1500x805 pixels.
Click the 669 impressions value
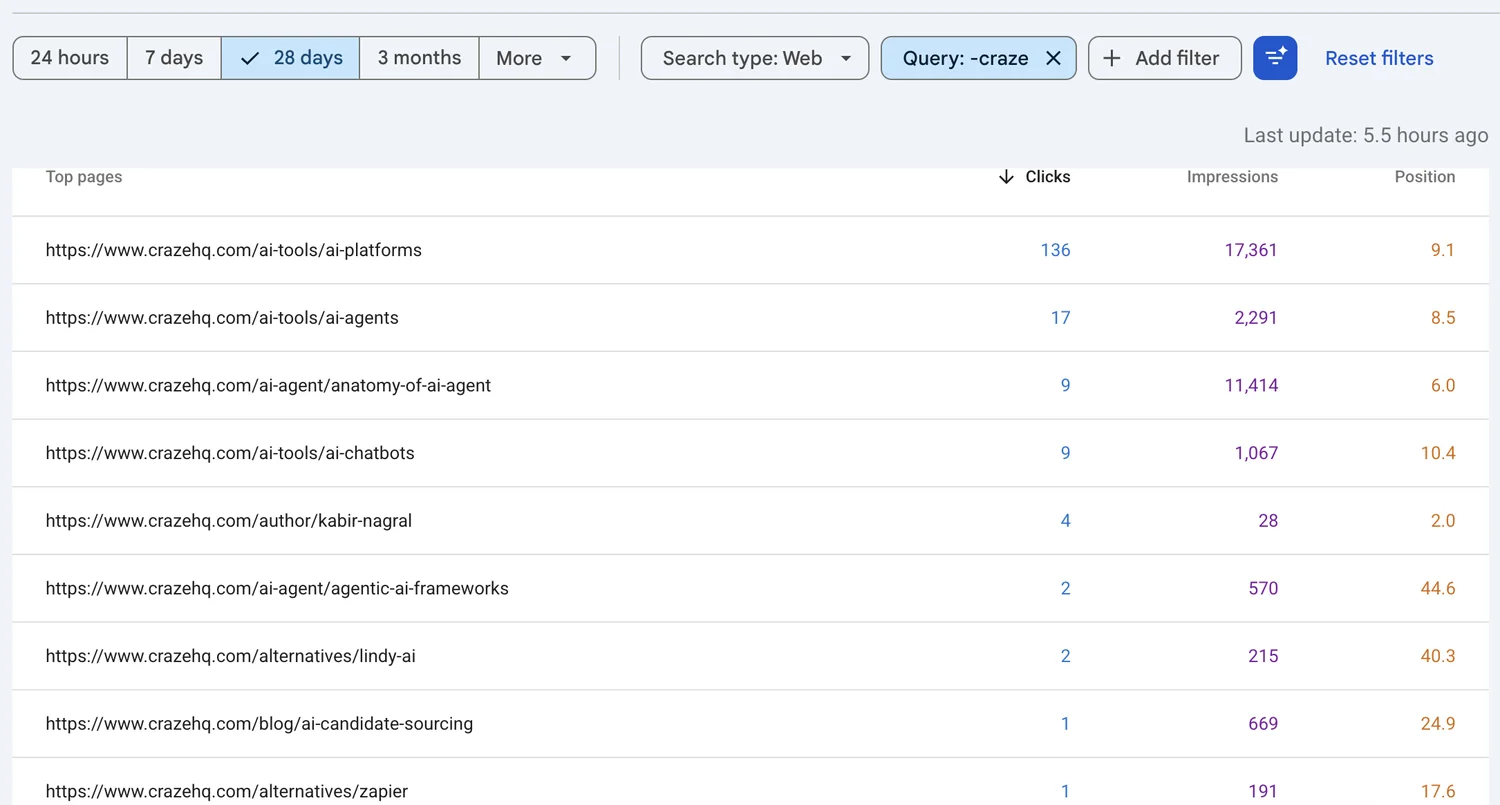(x=1263, y=724)
